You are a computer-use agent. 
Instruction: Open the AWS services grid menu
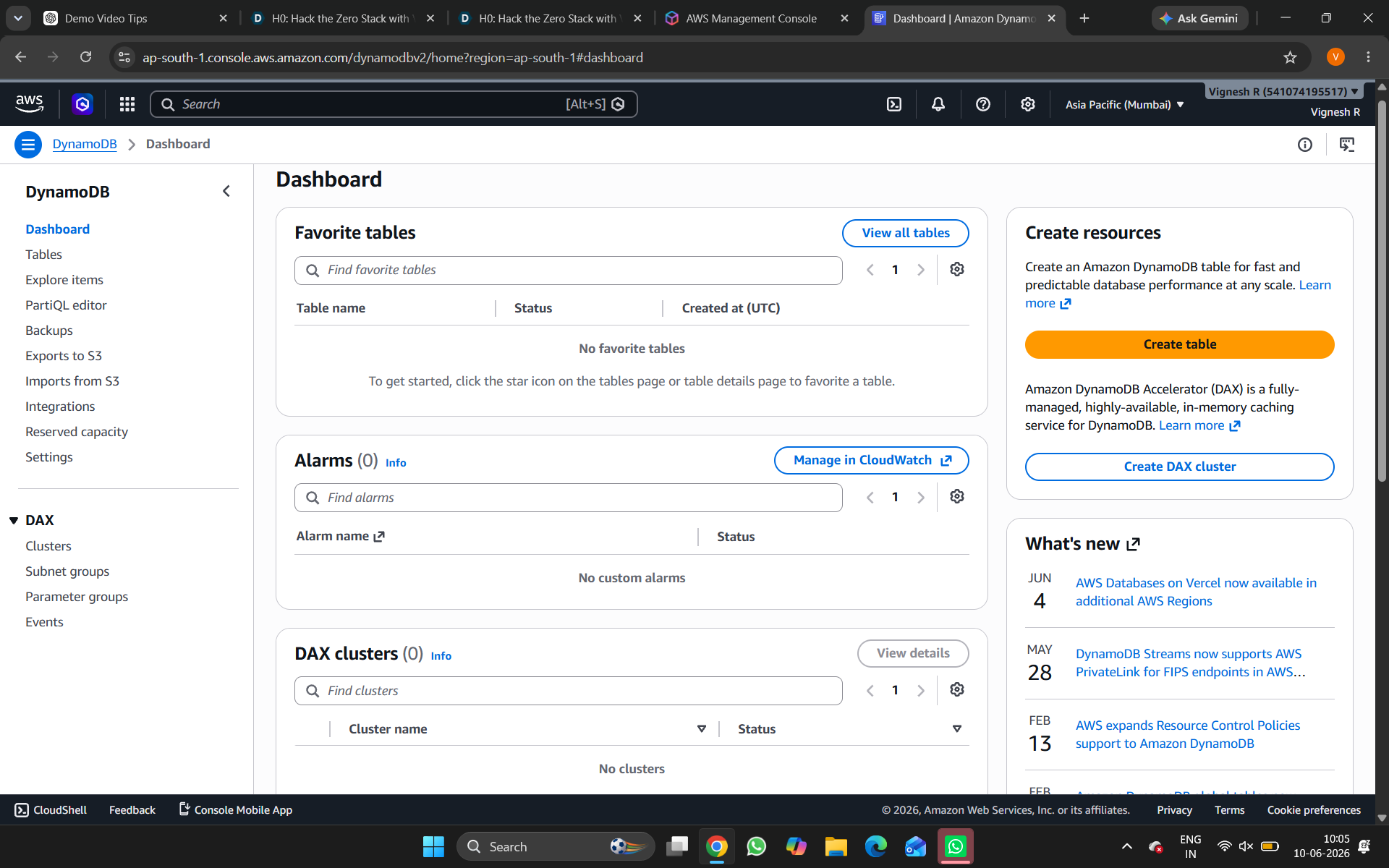[127, 104]
